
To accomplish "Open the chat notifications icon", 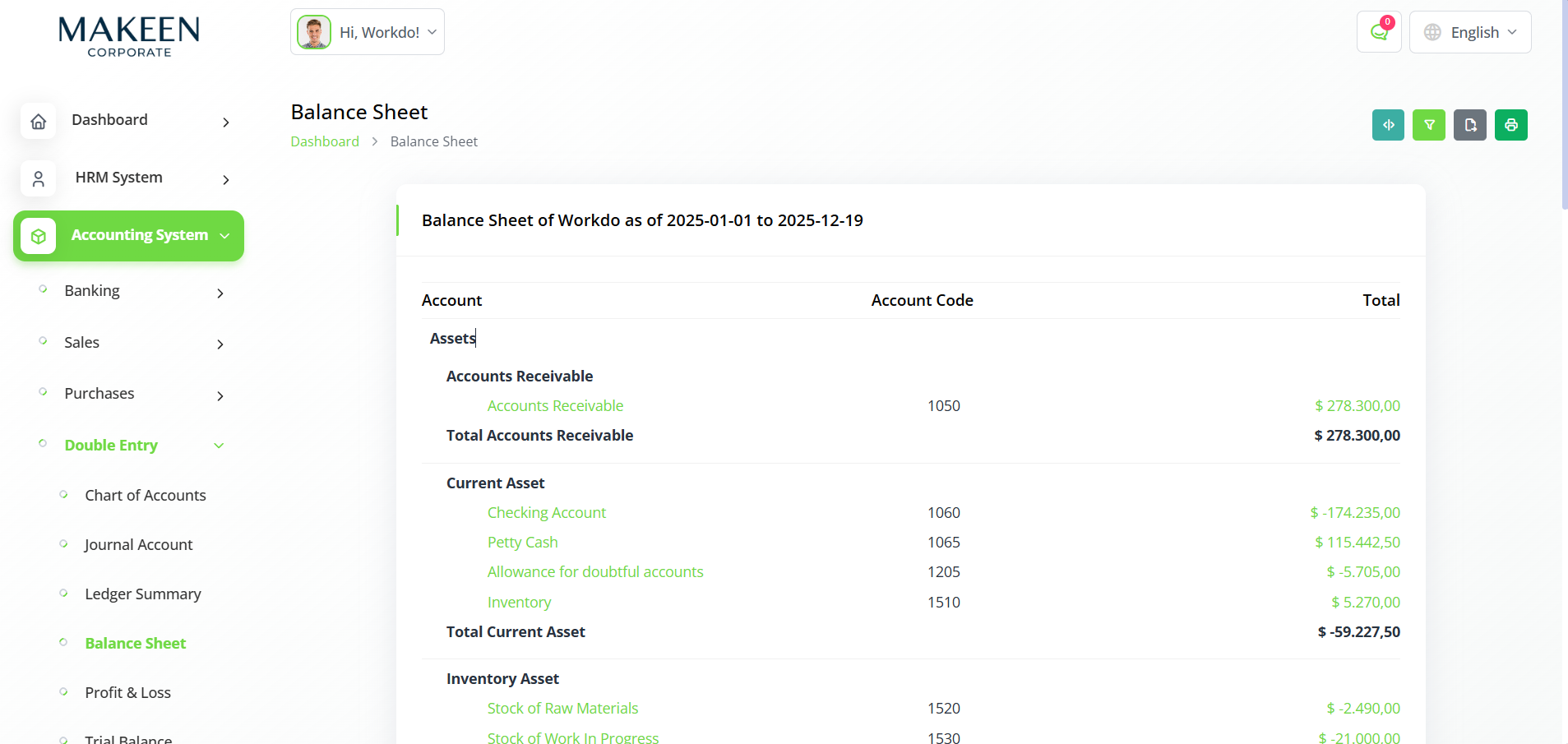I will point(1379,32).
